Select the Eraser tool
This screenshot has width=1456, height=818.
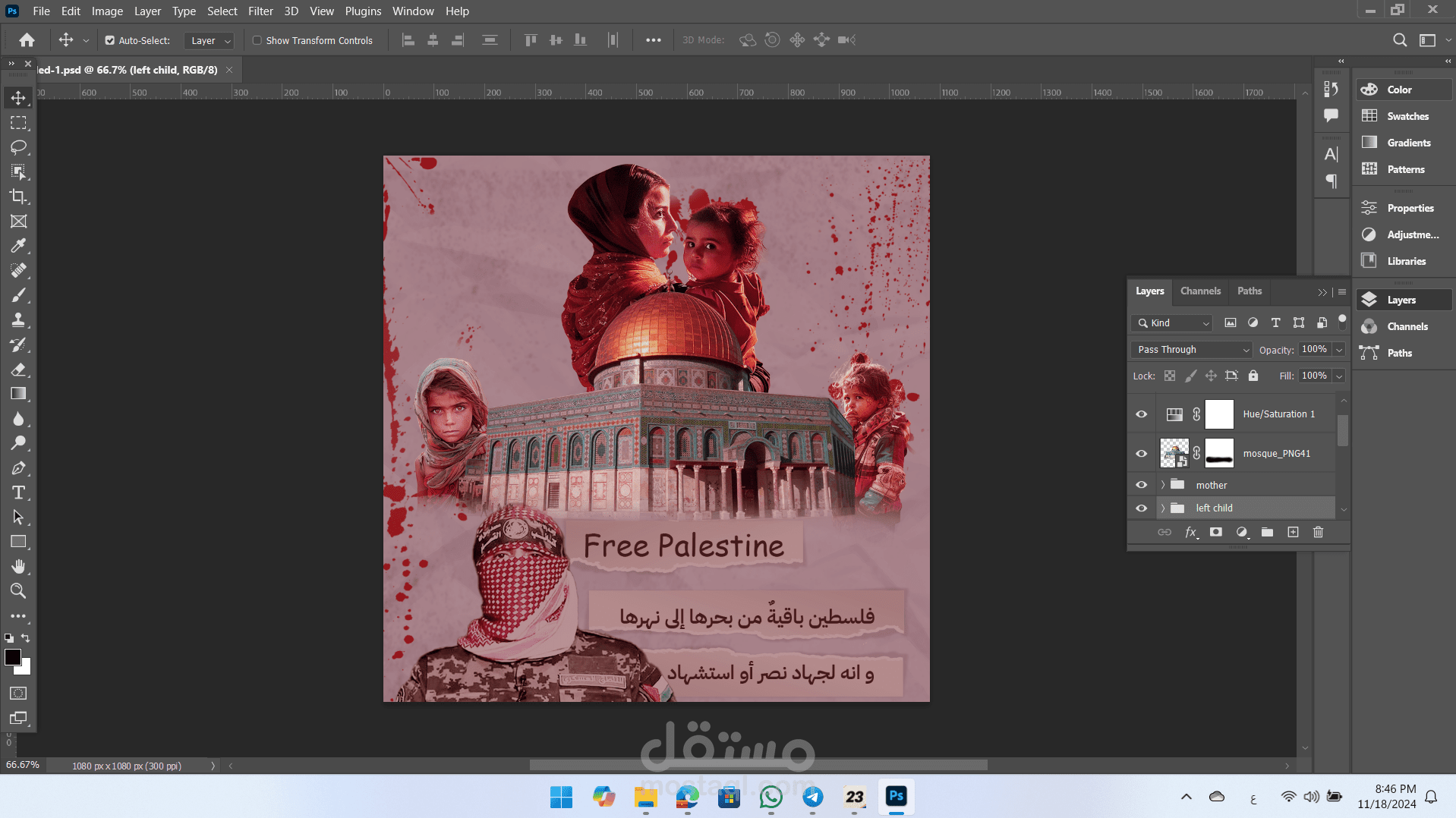[x=18, y=370]
